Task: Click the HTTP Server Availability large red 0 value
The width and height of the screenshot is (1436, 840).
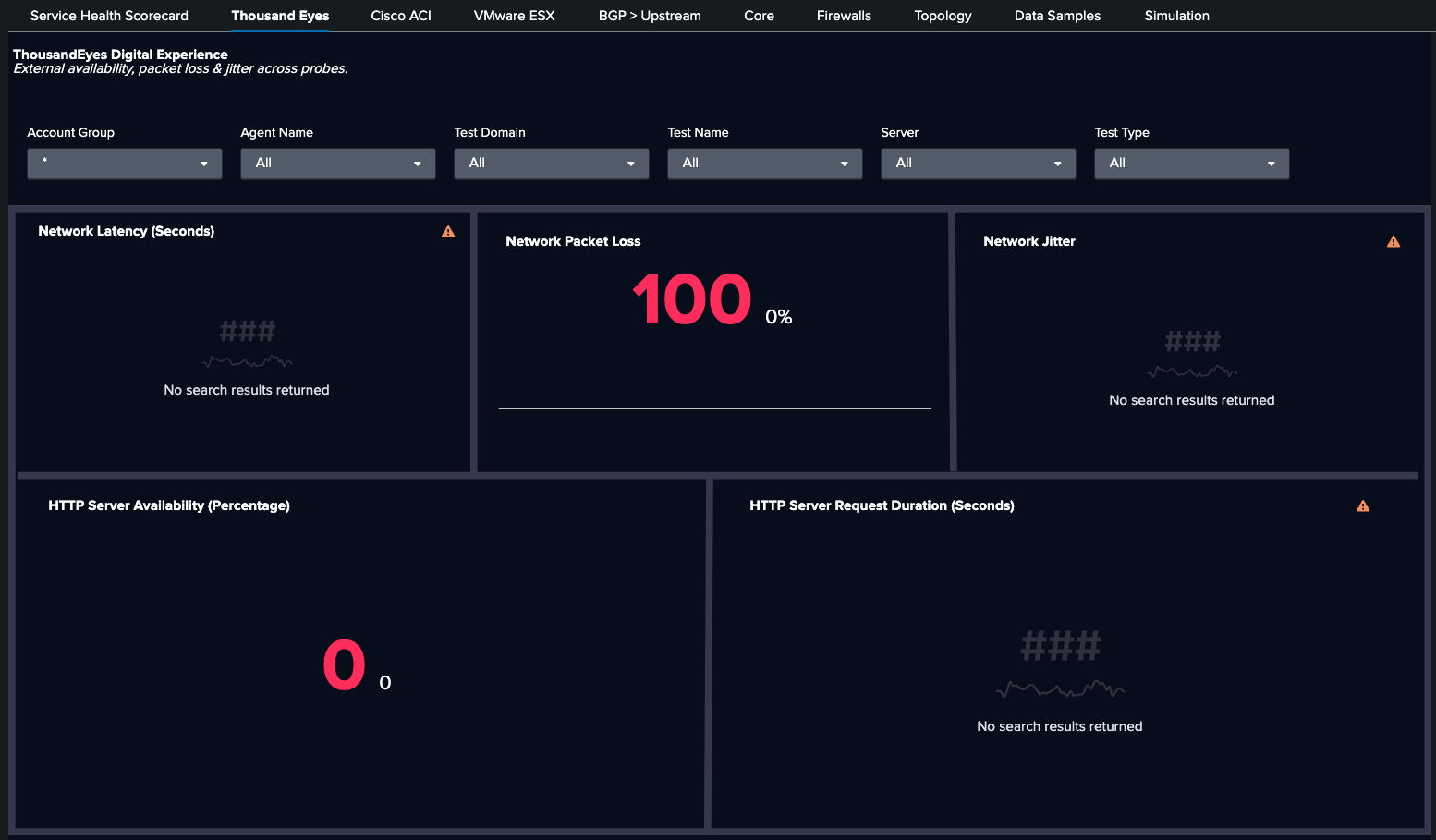Action: [x=345, y=665]
